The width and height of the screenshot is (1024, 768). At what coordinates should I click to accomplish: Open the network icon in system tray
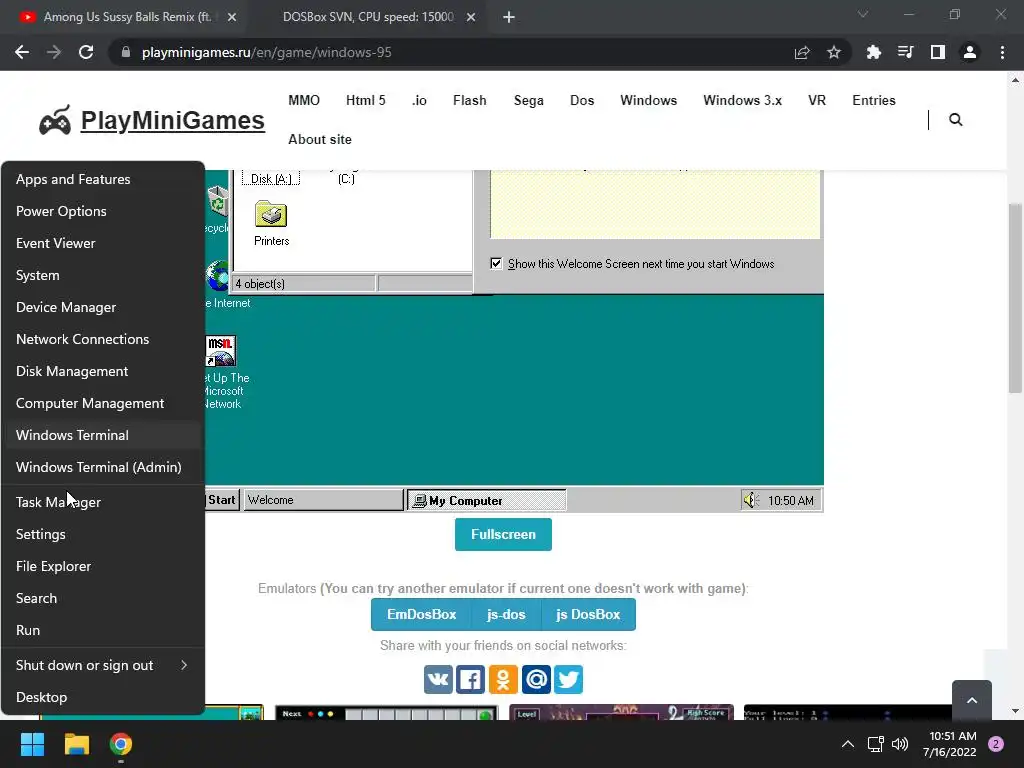(x=875, y=744)
